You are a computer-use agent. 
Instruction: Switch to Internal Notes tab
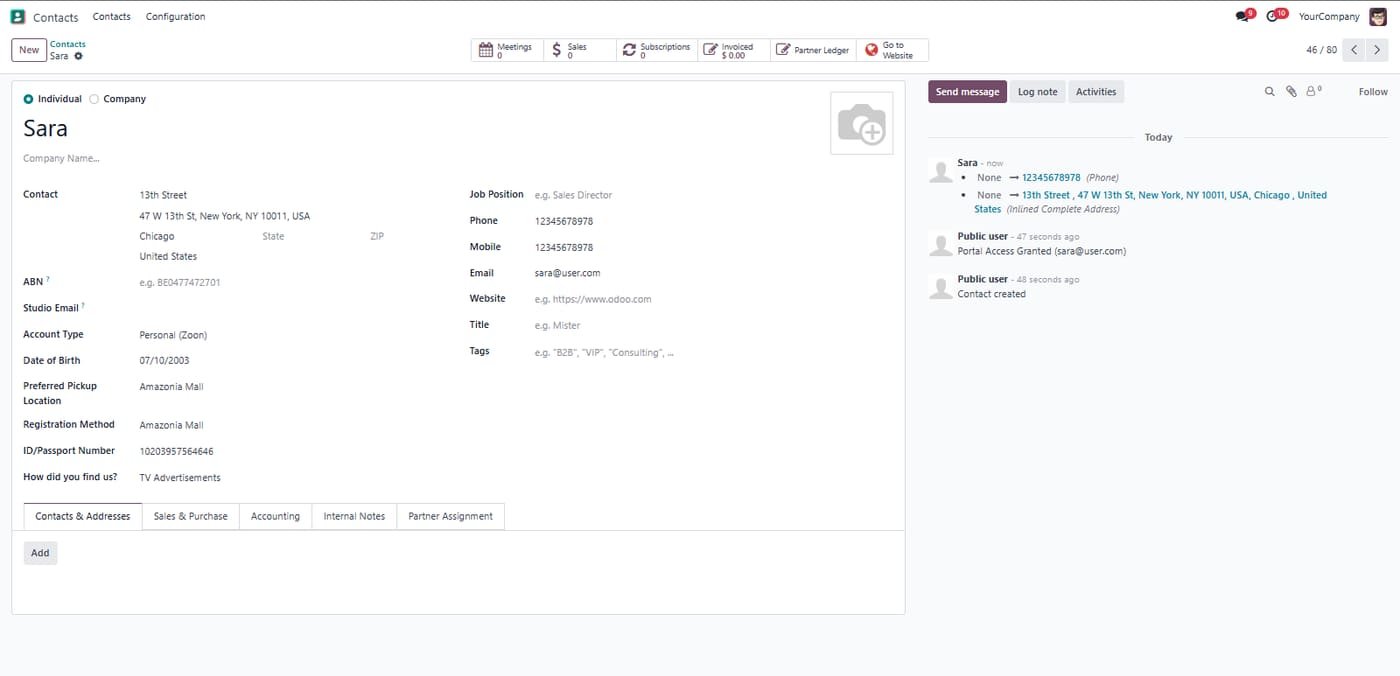[x=354, y=516]
